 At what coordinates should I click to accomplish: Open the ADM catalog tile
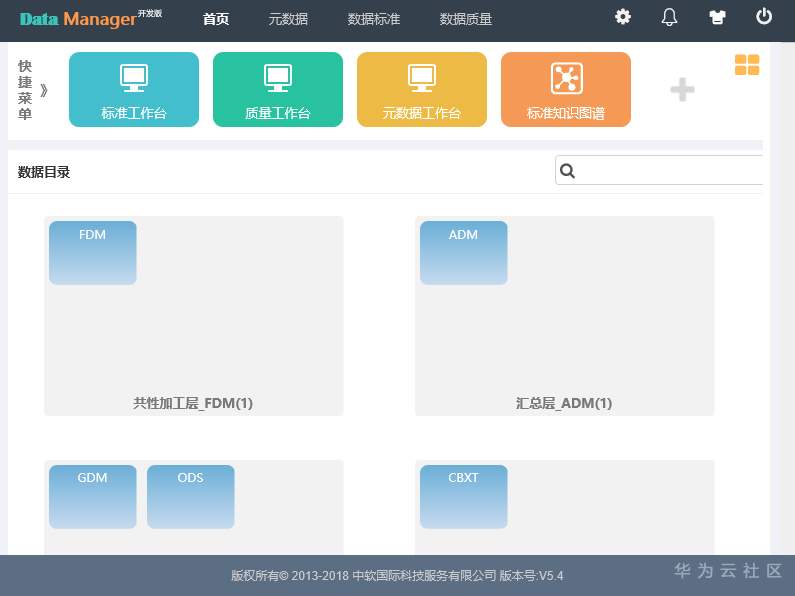point(463,252)
